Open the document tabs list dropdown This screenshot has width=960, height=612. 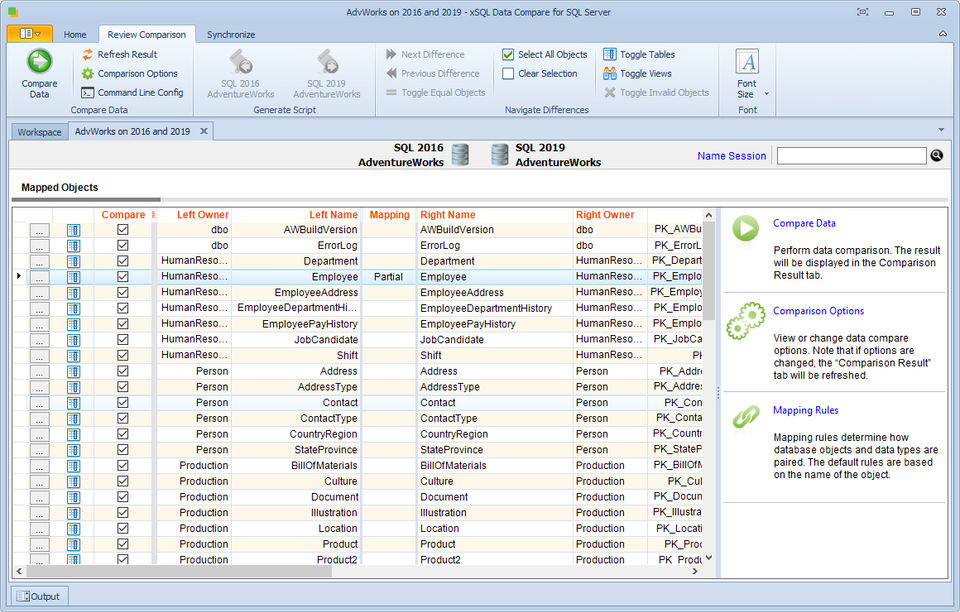[941, 130]
